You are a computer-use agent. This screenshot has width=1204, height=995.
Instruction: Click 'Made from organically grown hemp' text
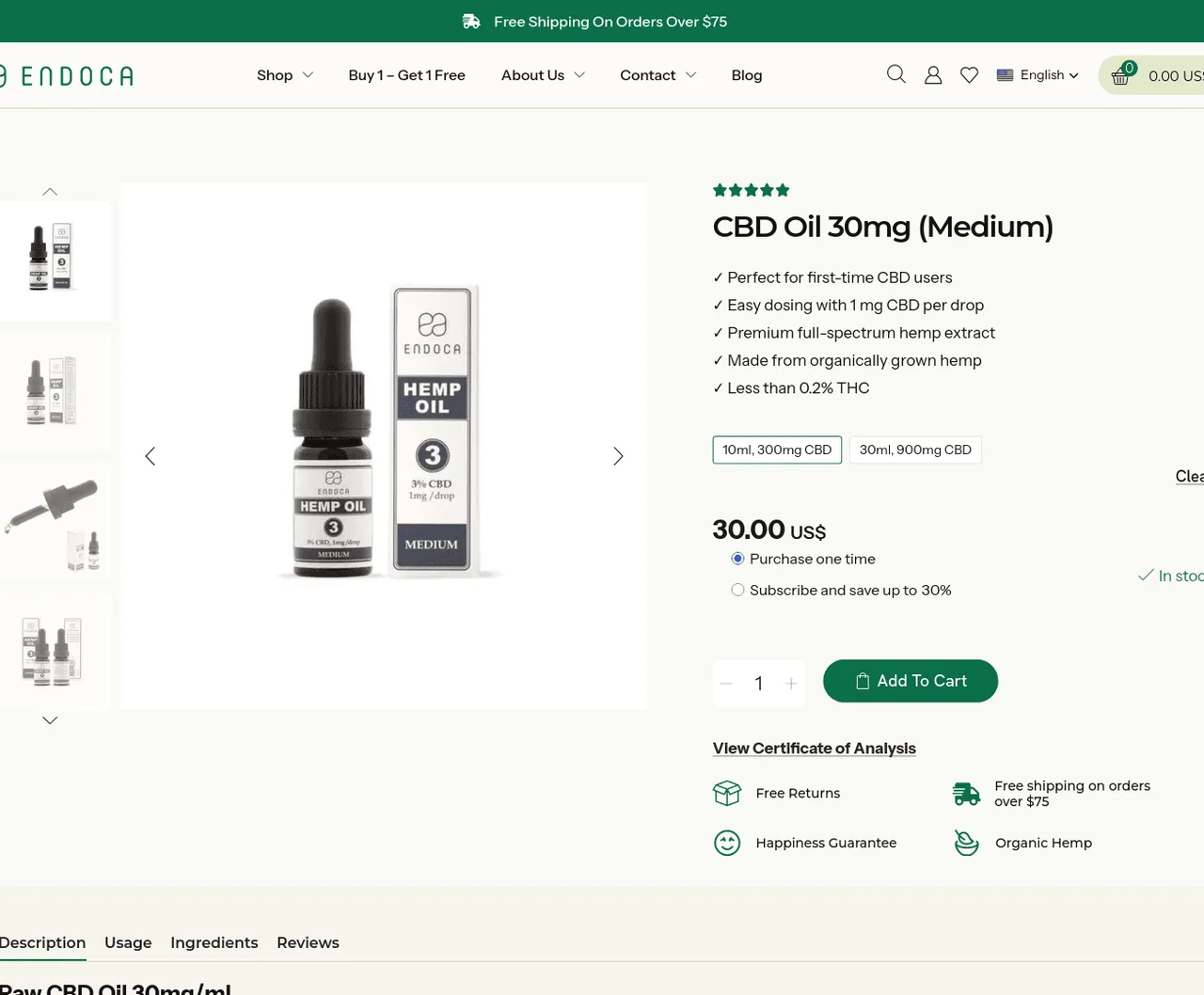(854, 360)
